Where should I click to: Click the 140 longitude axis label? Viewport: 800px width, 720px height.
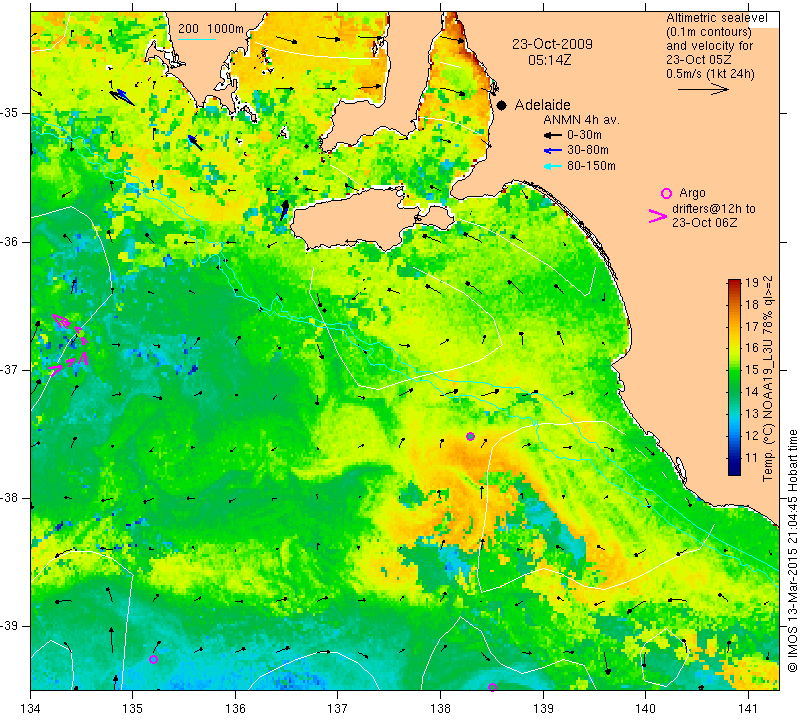(645, 709)
